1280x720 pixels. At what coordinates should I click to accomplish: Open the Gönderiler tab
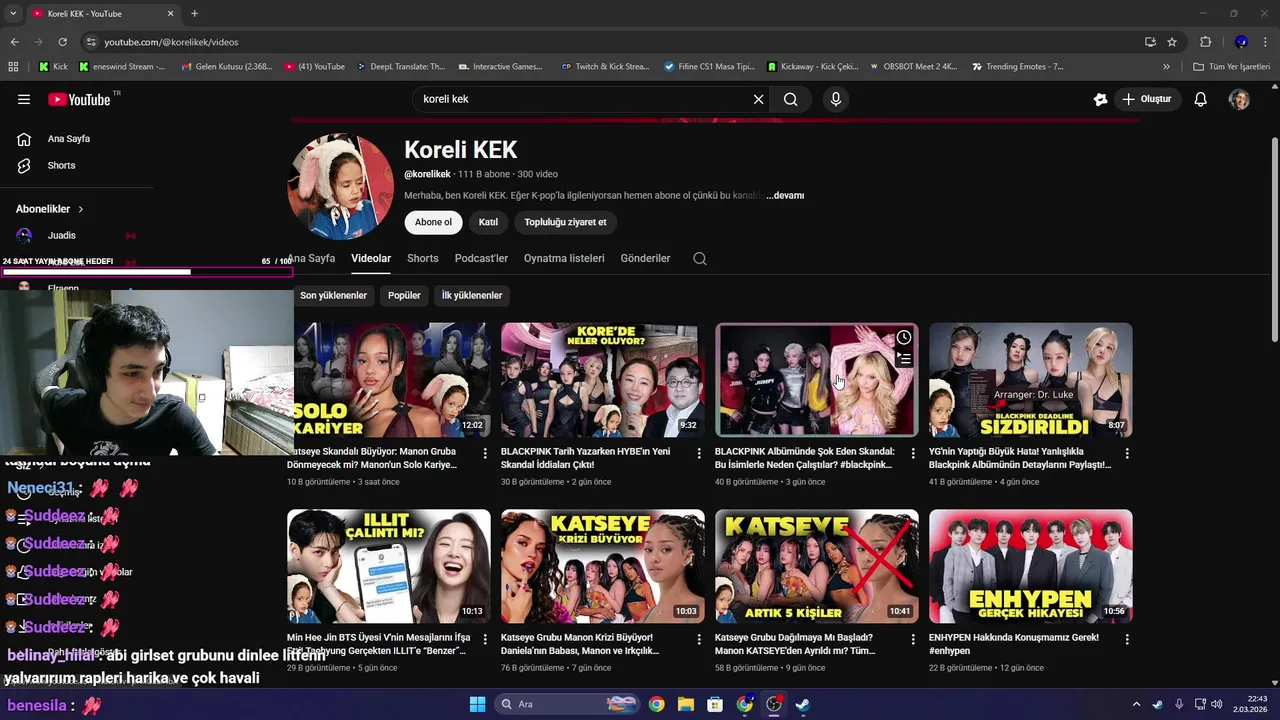click(x=645, y=258)
